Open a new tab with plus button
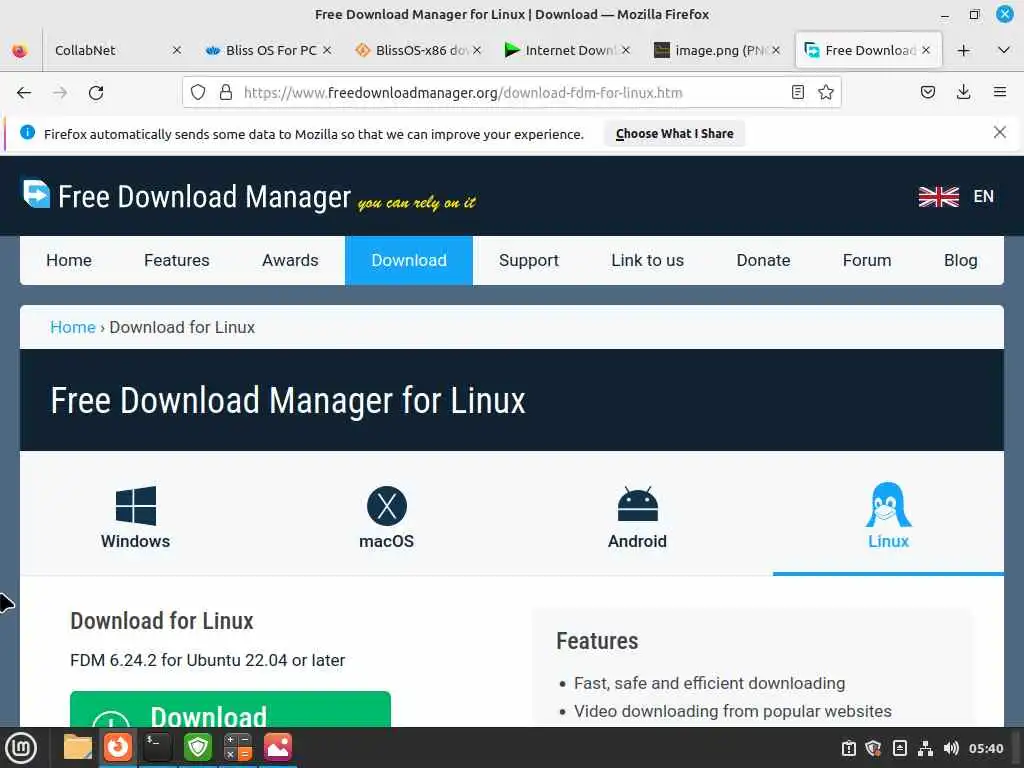This screenshot has height=768, width=1024. [x=963, y=50]
